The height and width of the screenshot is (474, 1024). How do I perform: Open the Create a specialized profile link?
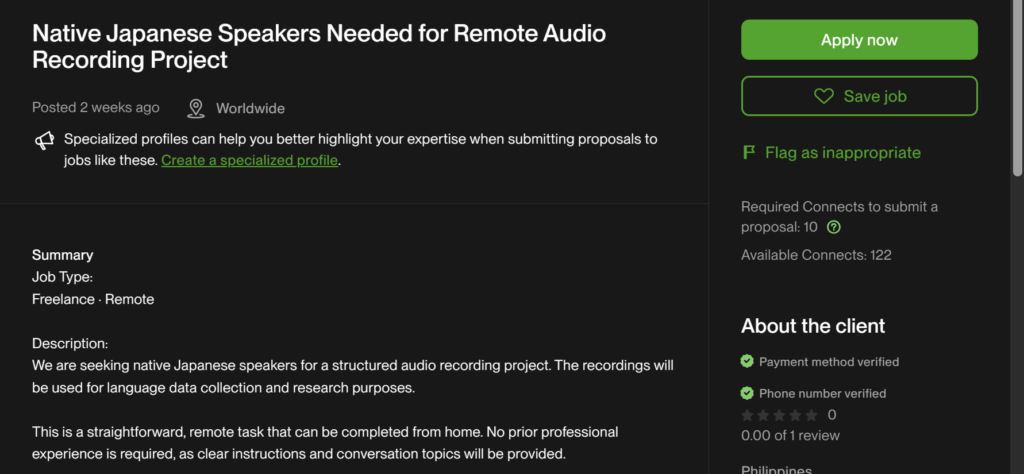[x=250, y=160]
